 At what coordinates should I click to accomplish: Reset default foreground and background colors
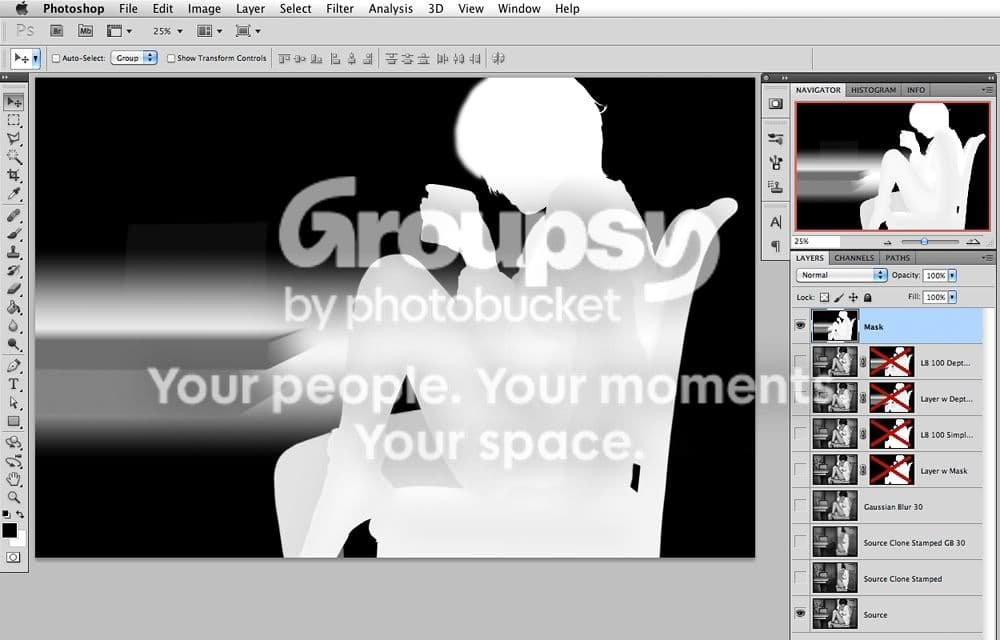tap(6, 514)
